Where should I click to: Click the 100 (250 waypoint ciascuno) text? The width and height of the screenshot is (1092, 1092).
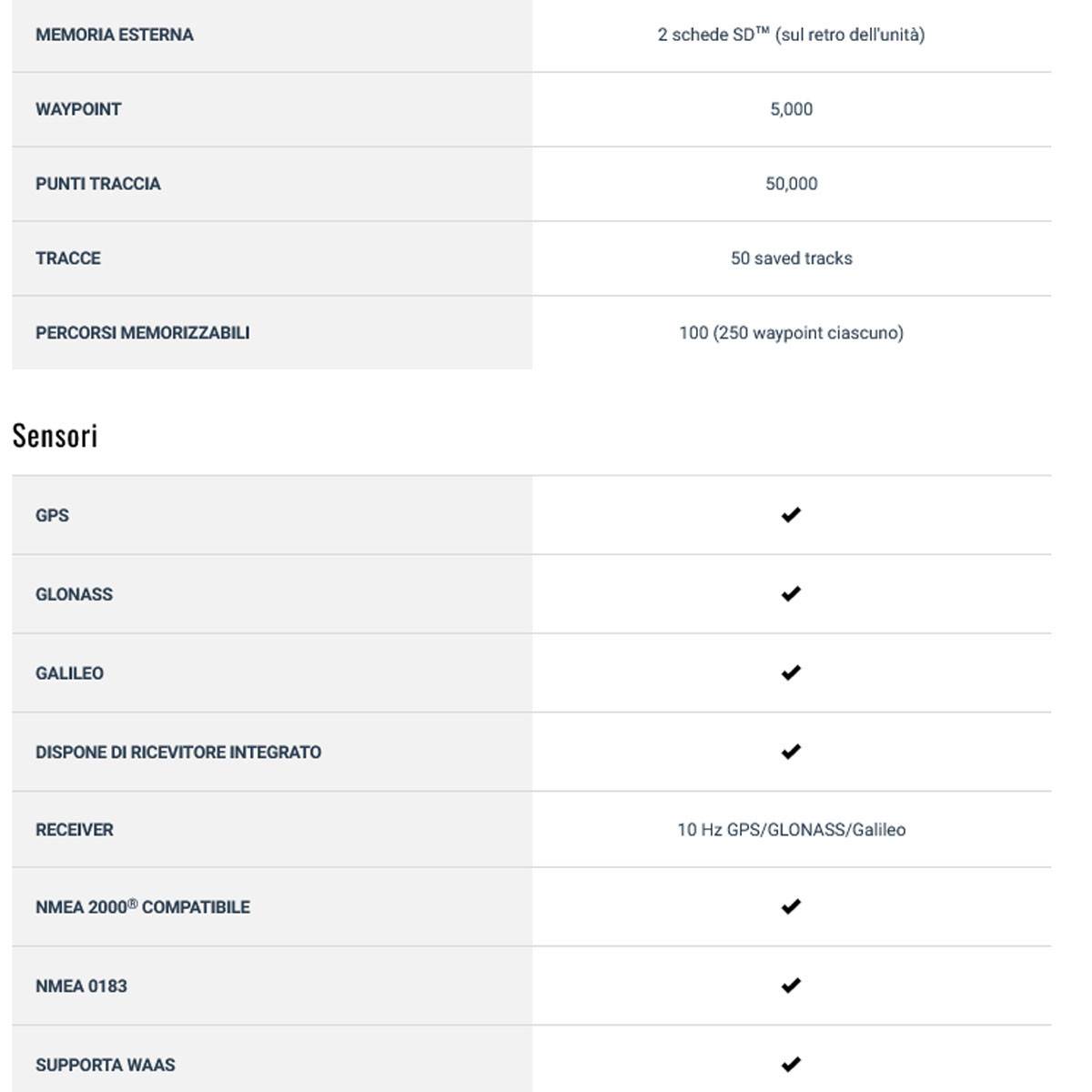click(x=792, y=333)
